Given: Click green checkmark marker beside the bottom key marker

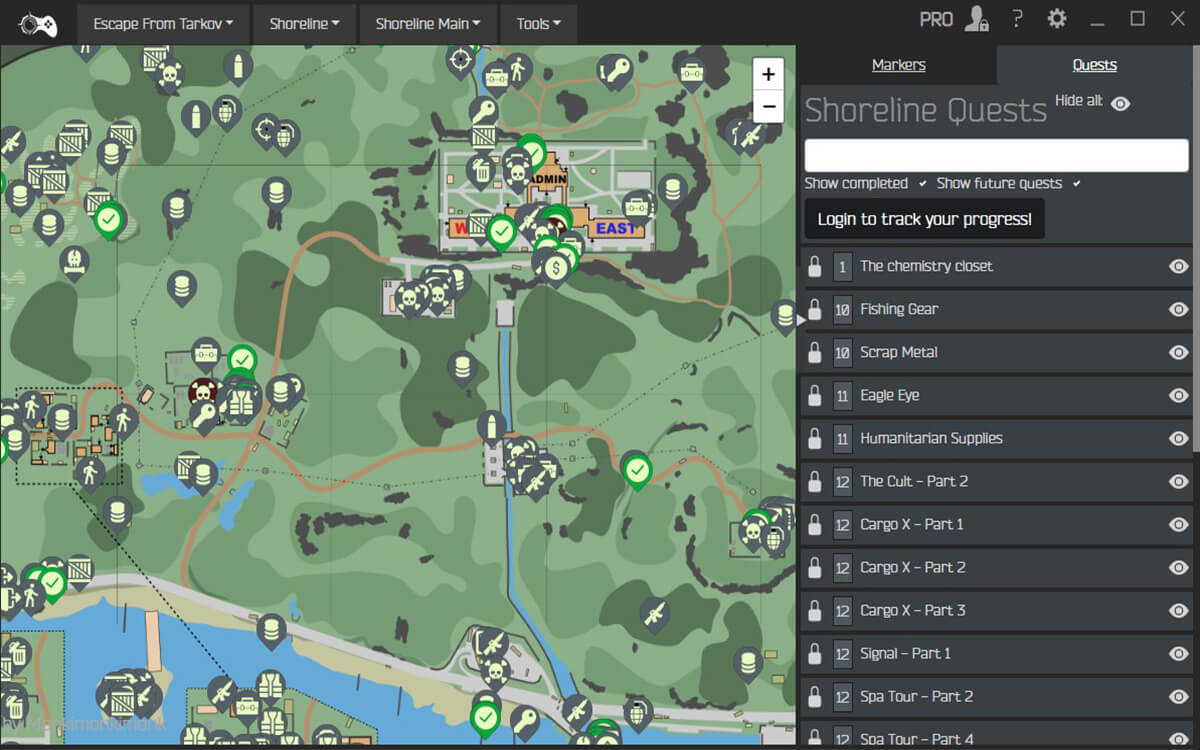Looking at the screenshot, I should tap(486, 717).
